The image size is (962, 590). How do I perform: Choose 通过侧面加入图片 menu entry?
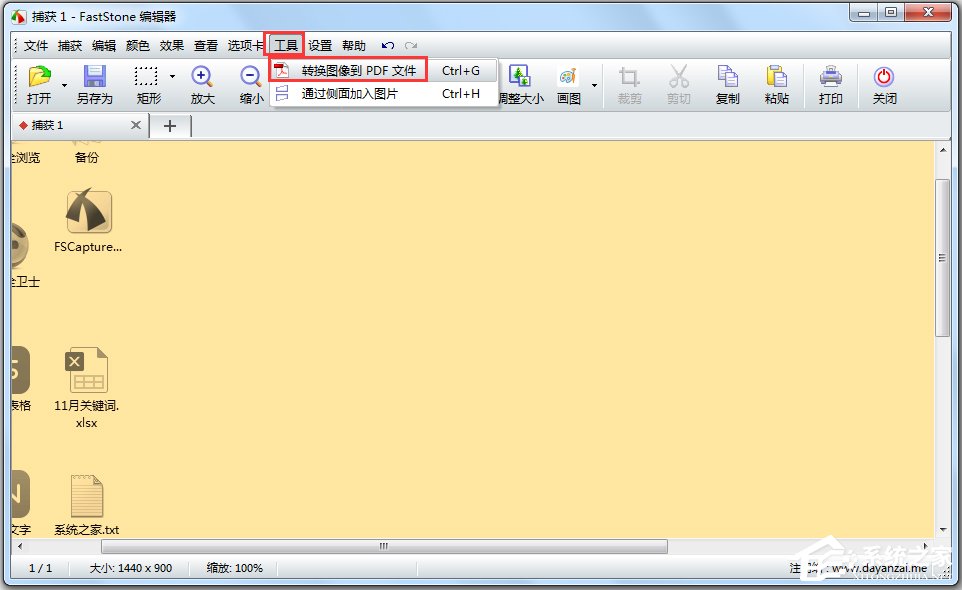coord(383,93)
